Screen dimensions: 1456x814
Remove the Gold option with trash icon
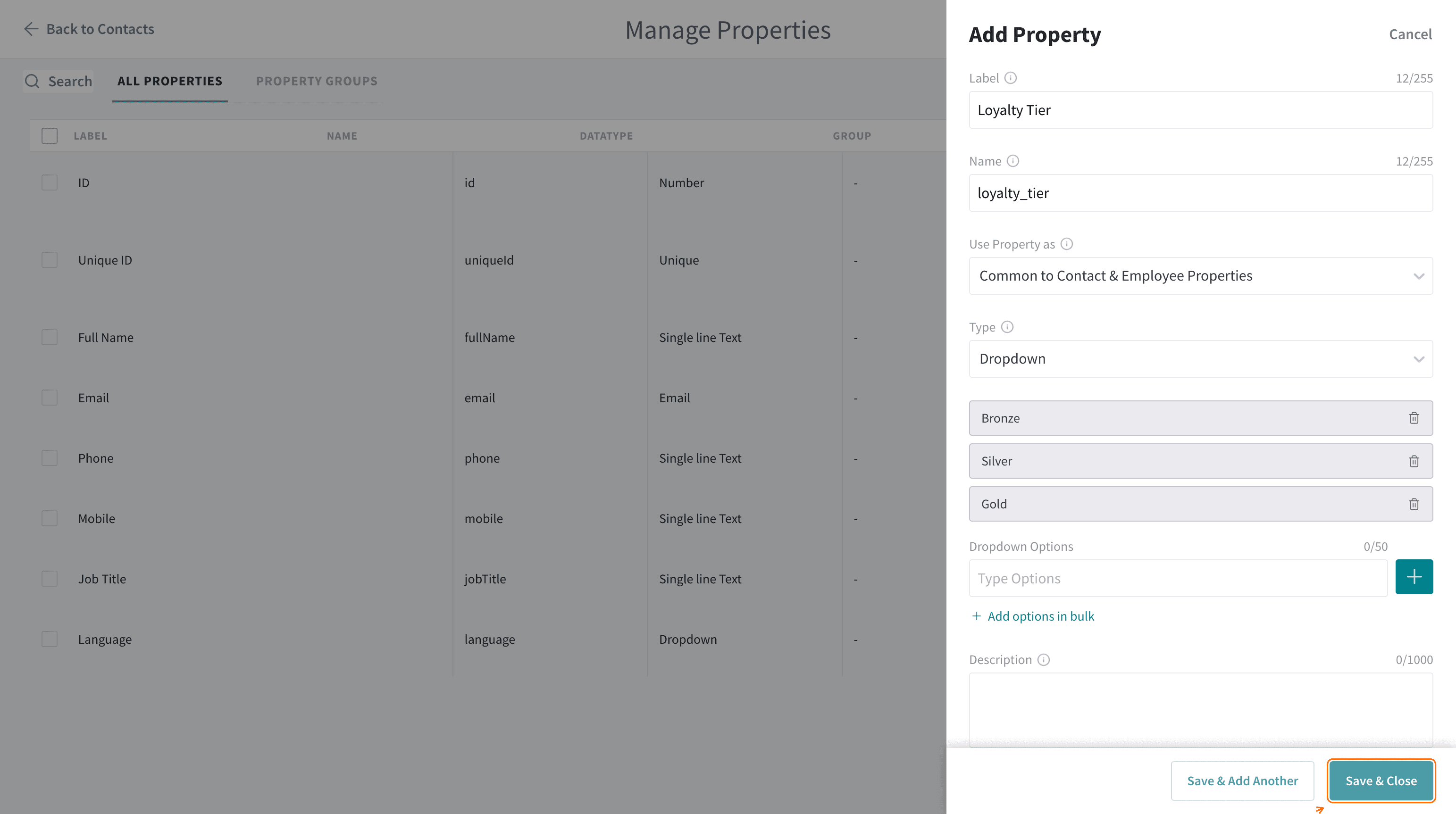(x=1414, y=504)
